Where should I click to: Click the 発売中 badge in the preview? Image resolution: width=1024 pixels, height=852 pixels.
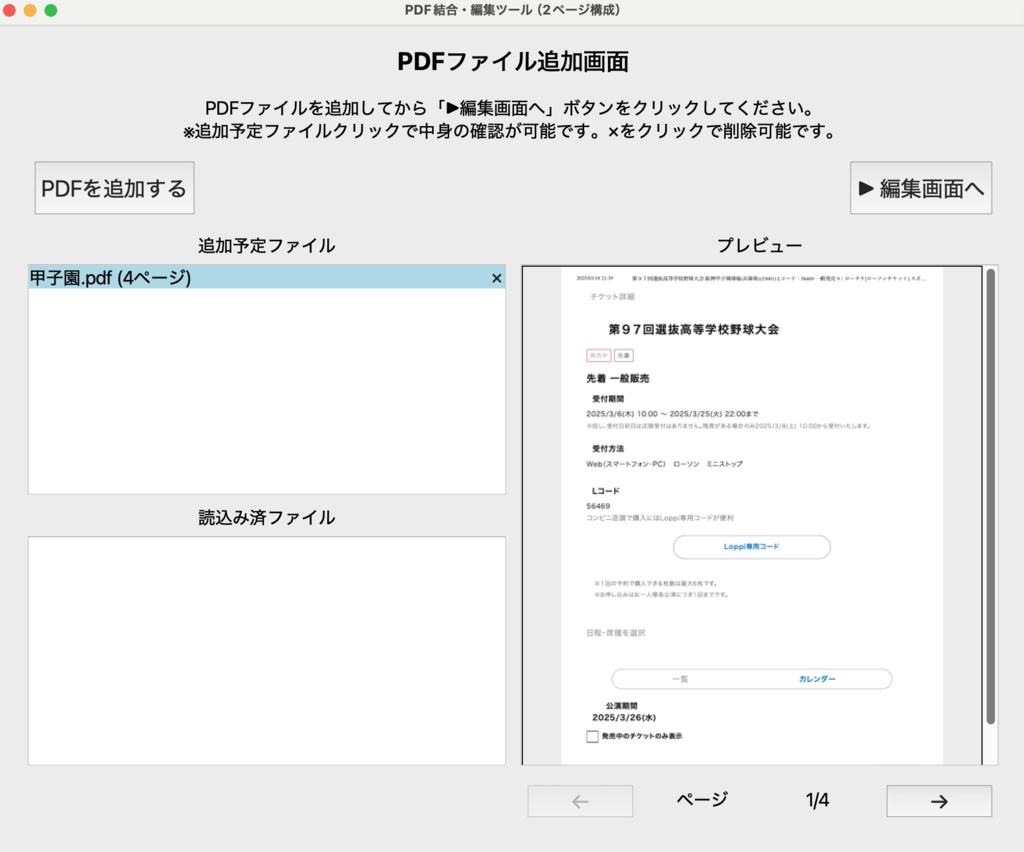click(597, 355)
